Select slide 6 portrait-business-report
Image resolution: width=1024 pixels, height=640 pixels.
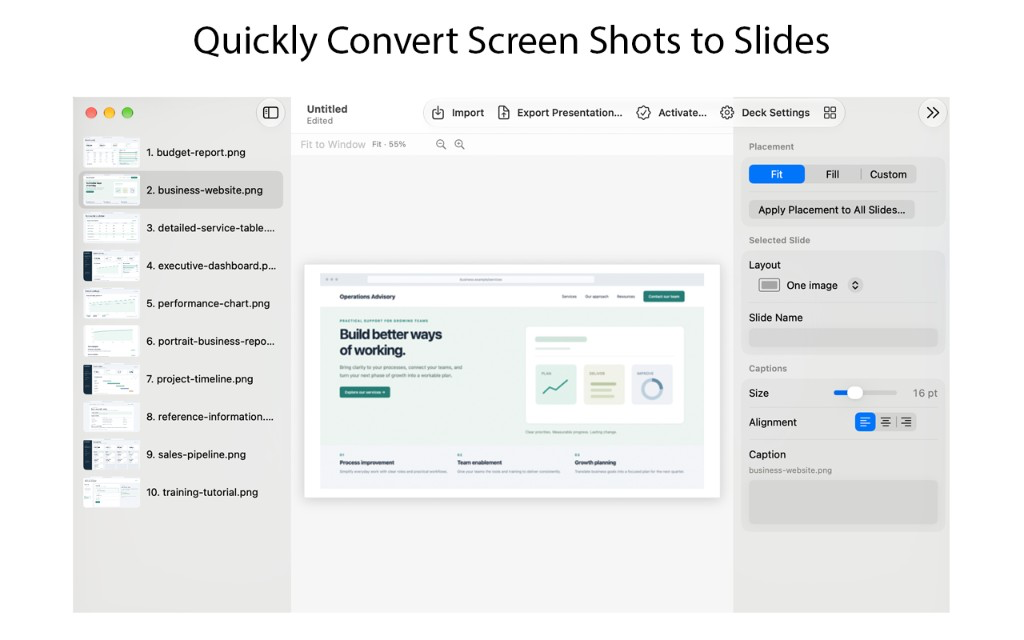pyautogui.click(x=181, y=341)
